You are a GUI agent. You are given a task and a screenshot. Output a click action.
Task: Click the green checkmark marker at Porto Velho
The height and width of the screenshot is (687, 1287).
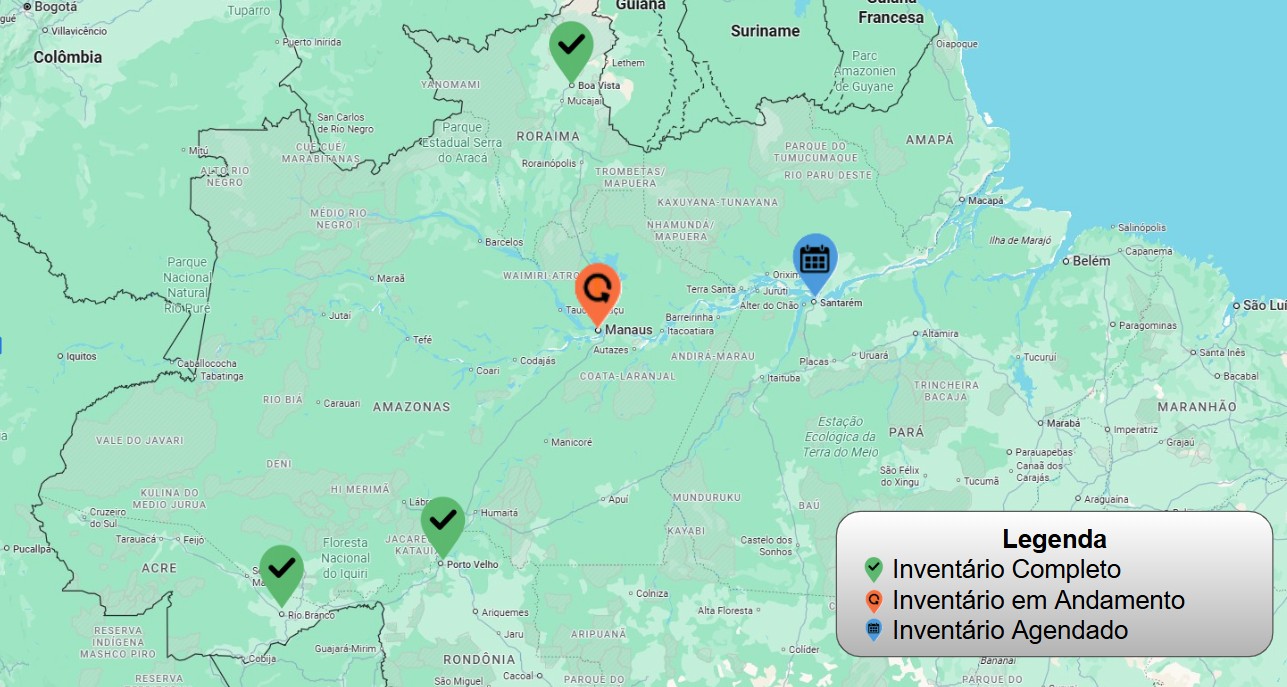443,522
